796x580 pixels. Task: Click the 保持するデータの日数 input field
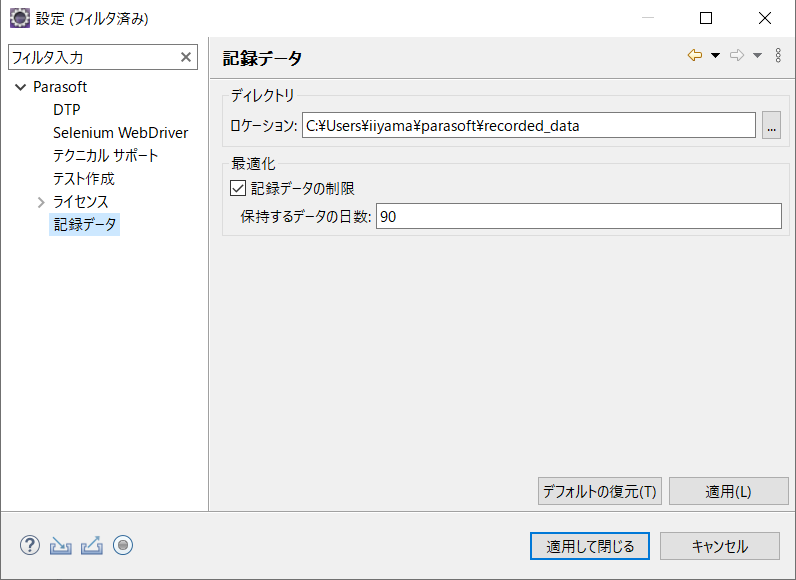579,217
